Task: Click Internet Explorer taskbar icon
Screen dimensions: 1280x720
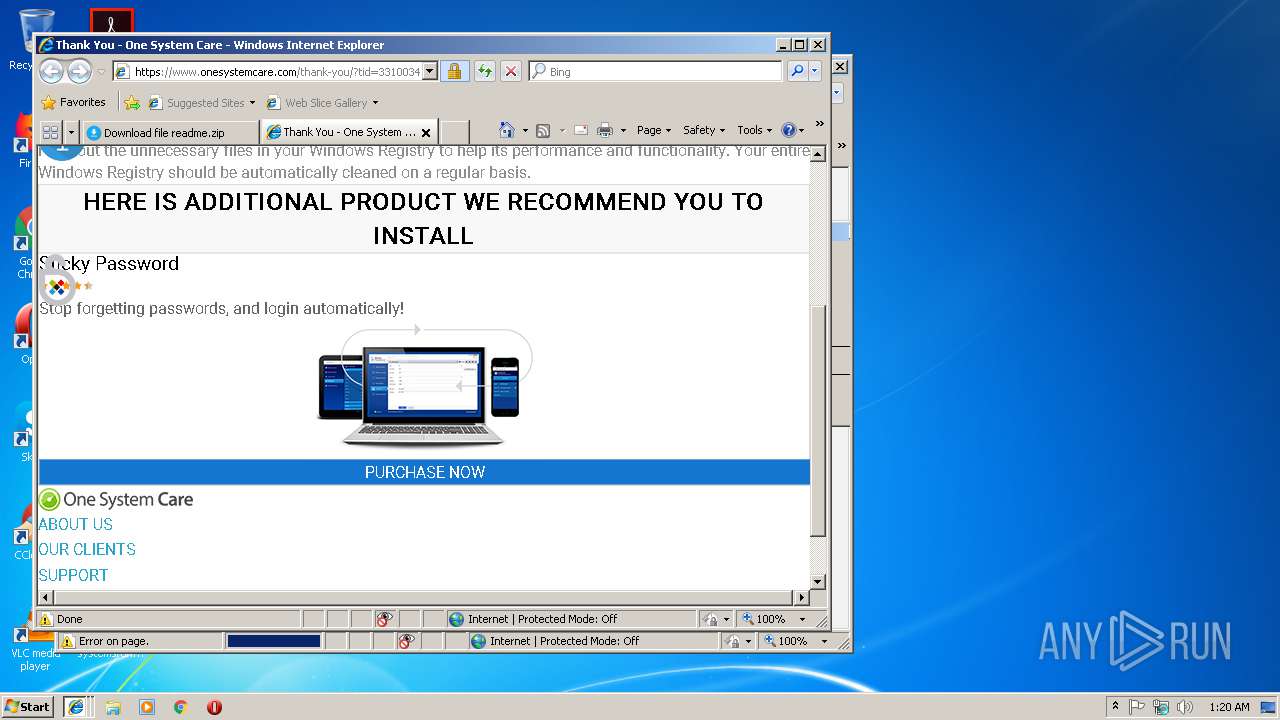Action: pos(75,706)
